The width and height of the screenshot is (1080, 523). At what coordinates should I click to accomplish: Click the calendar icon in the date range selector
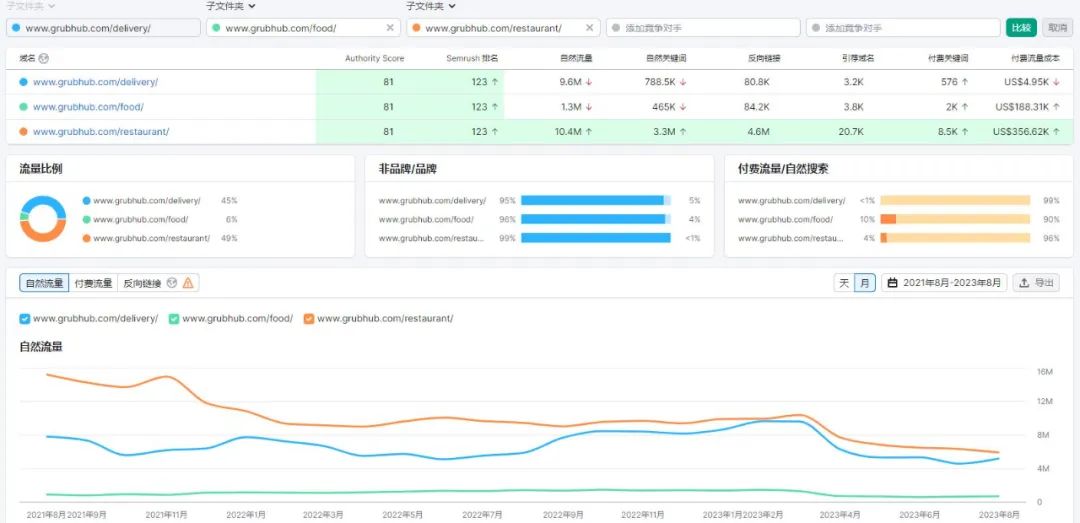893,283
